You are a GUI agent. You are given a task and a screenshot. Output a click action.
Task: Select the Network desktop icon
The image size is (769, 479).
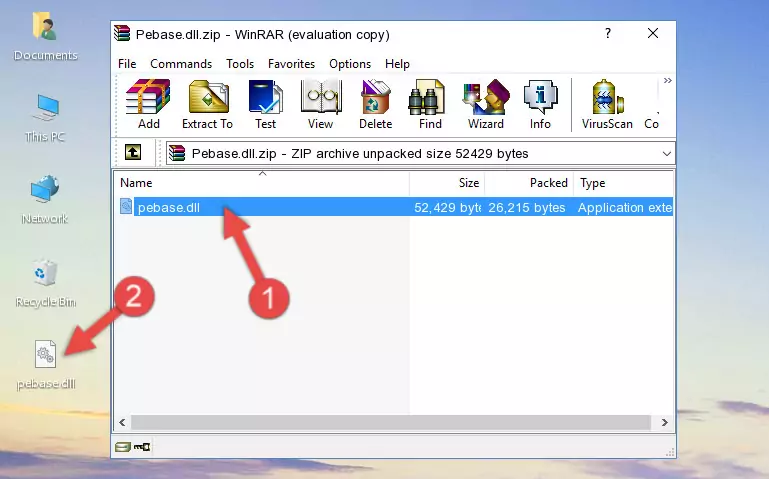click(45, 200)
